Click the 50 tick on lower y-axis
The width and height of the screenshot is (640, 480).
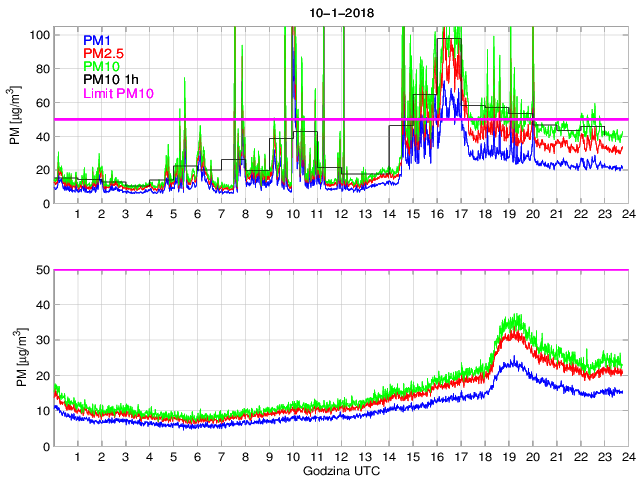point(42,270)
